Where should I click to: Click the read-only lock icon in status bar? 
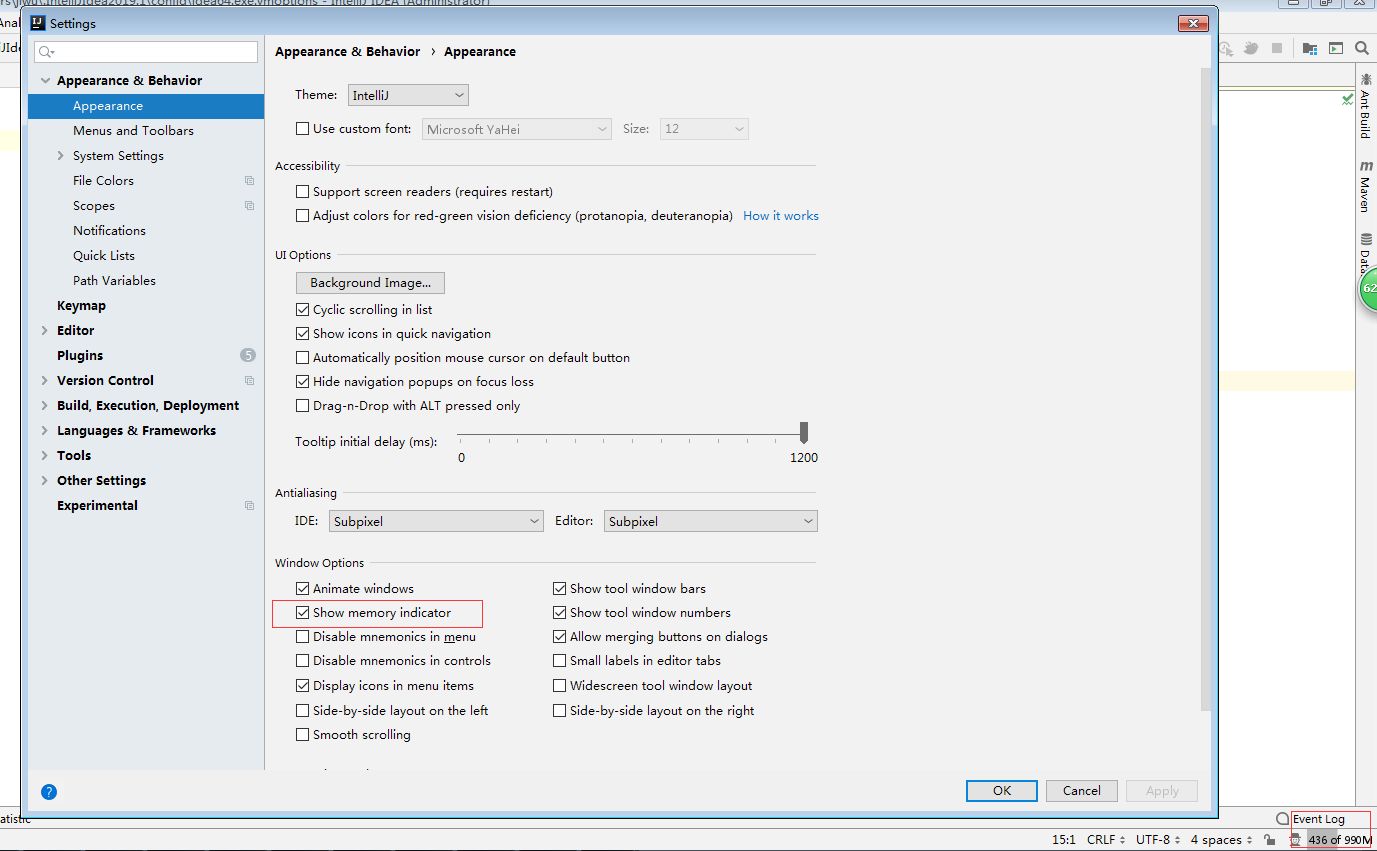(x=1269, y=840)
